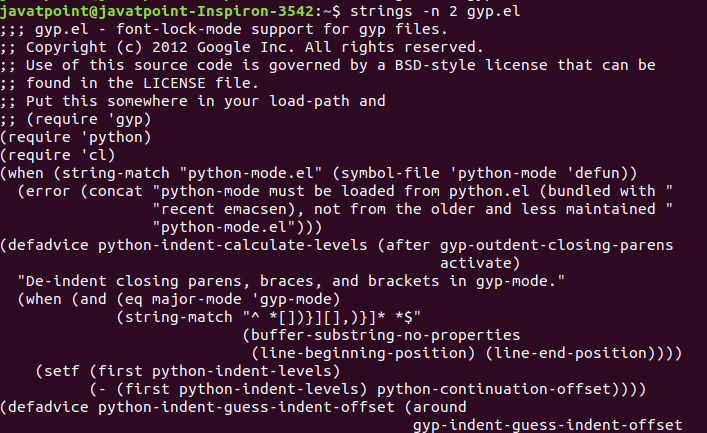This screenshot has width=707, height=433.
Task: Click the "python-mode.el" string in the when clause
Action: 255,173
